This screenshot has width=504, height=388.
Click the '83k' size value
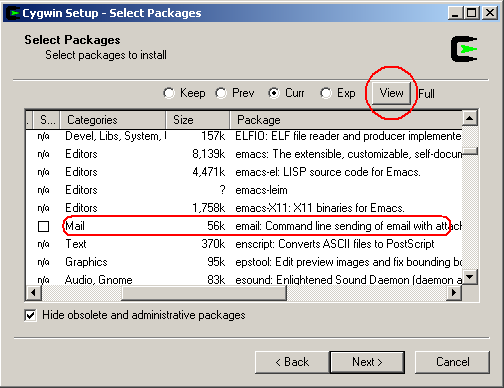216,279
